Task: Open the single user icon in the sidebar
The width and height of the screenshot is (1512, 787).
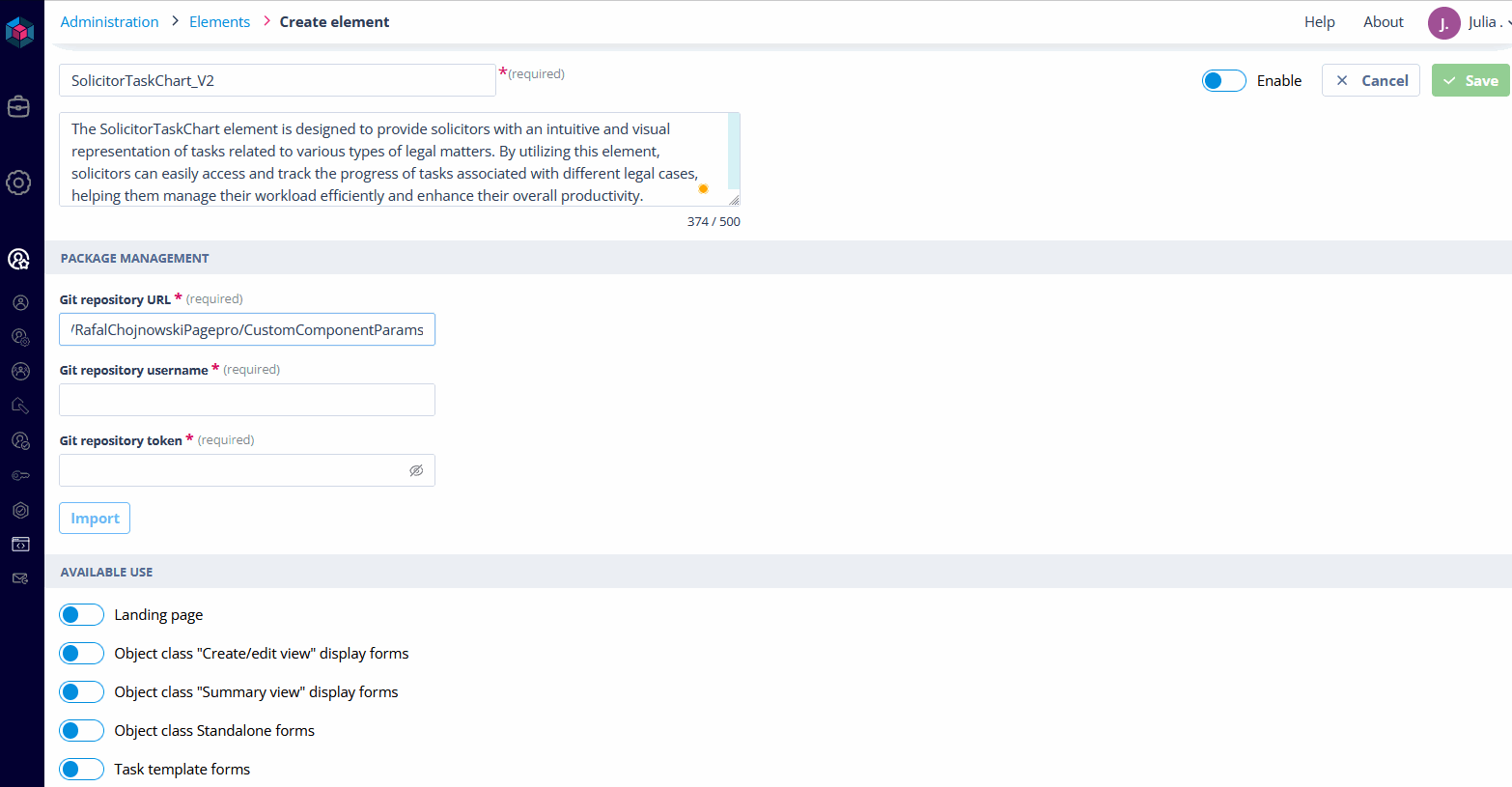Action: click(20, 302)
